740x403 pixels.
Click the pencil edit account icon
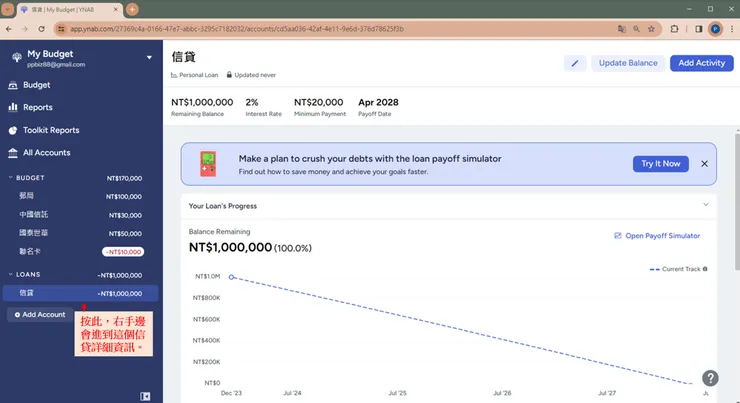pos(575,63)
